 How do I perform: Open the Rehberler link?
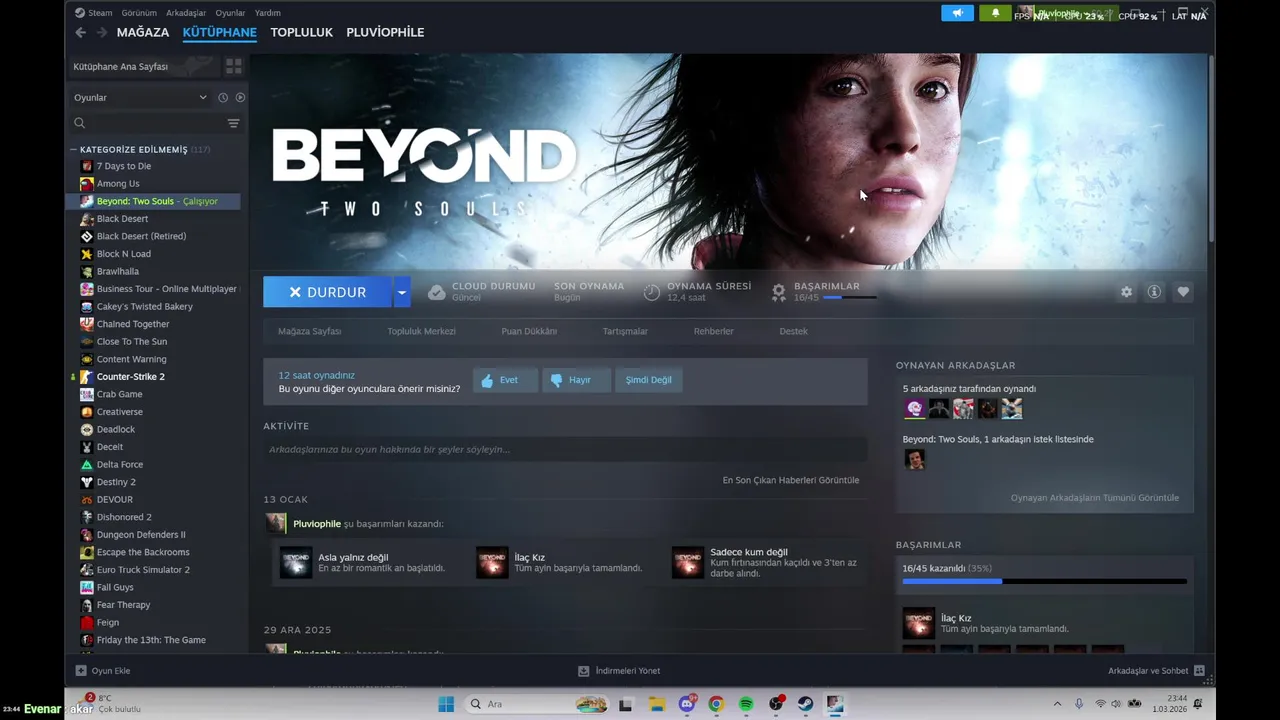[x=714, y=331]
